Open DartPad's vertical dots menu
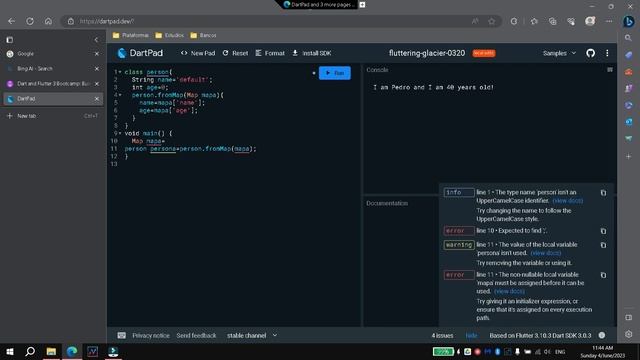 [x=607, y=53]
